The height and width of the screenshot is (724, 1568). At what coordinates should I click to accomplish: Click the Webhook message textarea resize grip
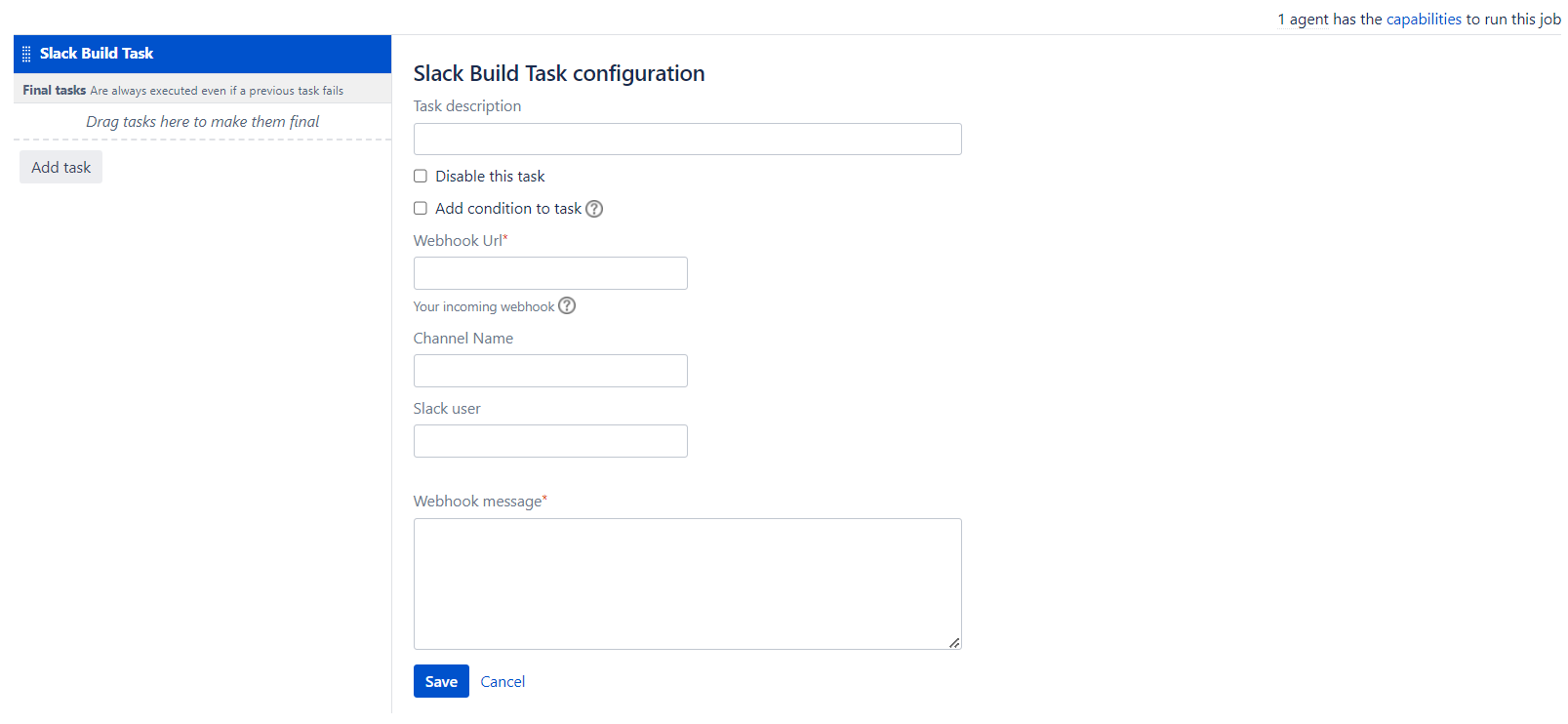(954, 642)
